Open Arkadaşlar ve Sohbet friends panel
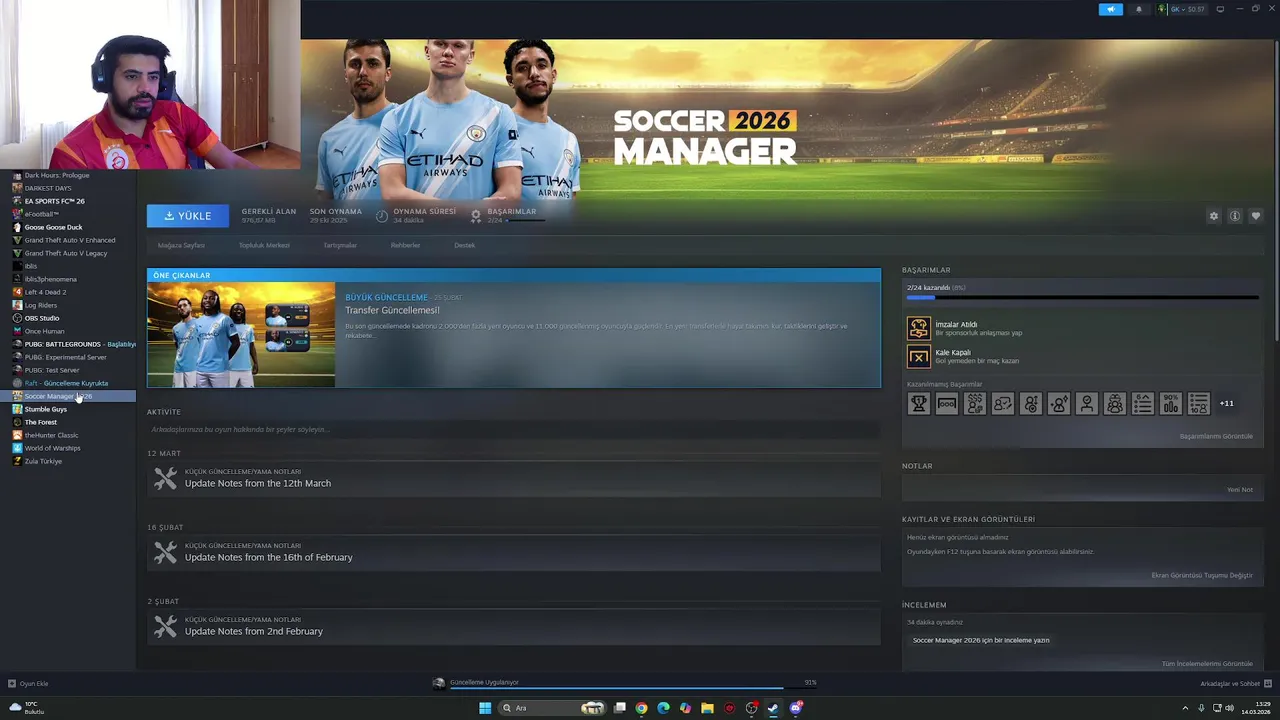This screenshot has width=1280, height=720. point(1234,683)
